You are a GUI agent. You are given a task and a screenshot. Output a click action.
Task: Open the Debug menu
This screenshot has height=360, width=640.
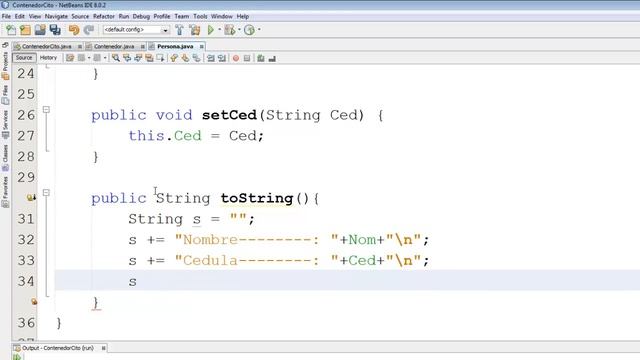pos(141,16)
